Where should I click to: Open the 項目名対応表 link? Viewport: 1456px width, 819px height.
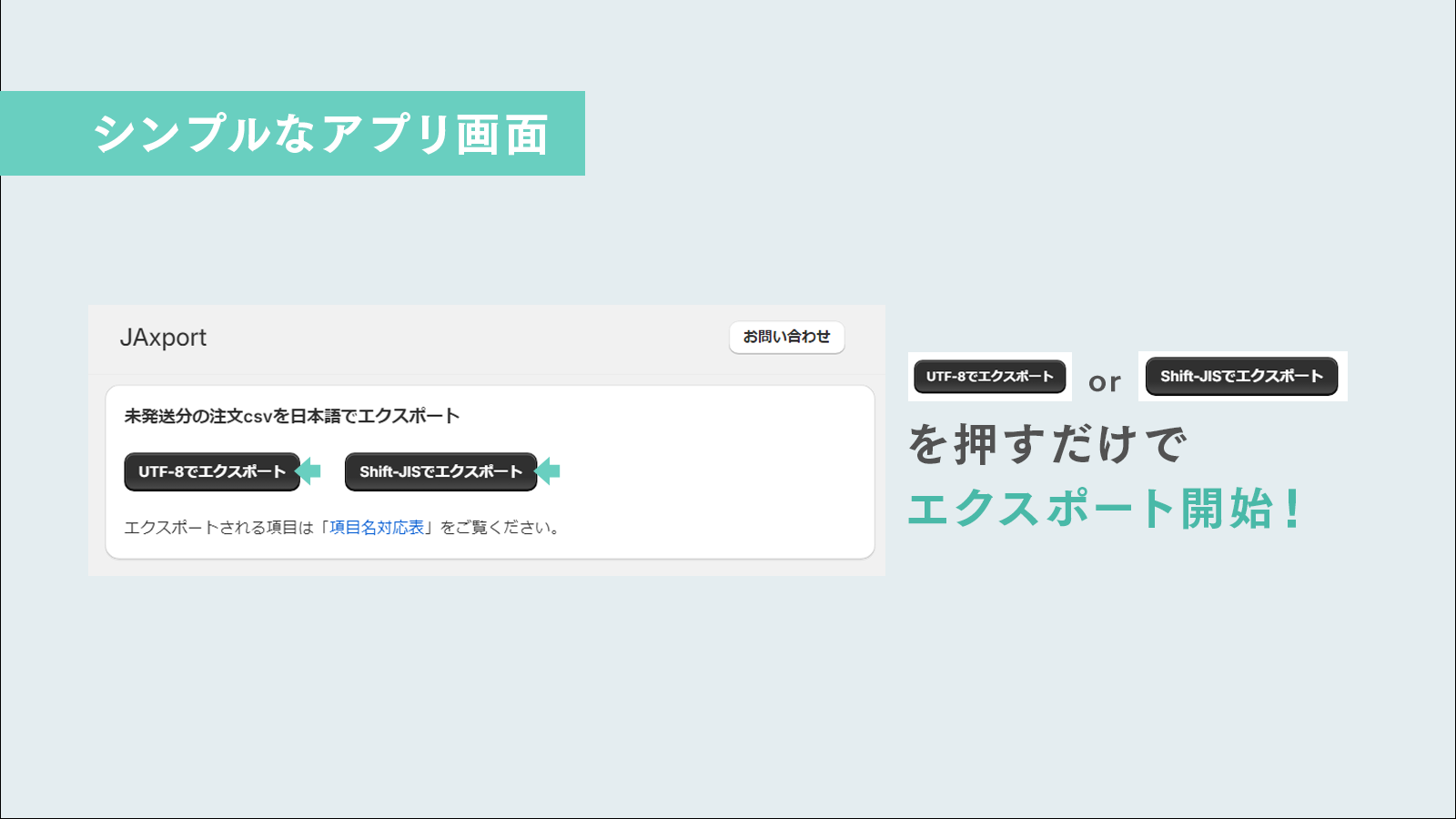point(375,527)
